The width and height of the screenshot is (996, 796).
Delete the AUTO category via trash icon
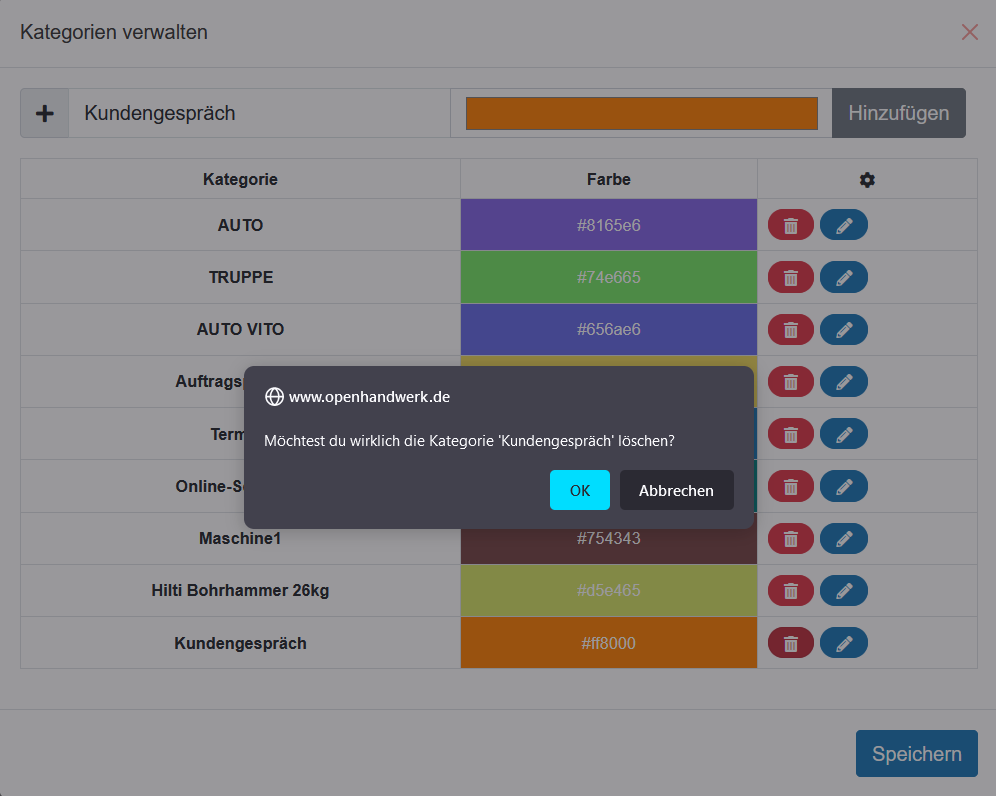pos(791,225)
